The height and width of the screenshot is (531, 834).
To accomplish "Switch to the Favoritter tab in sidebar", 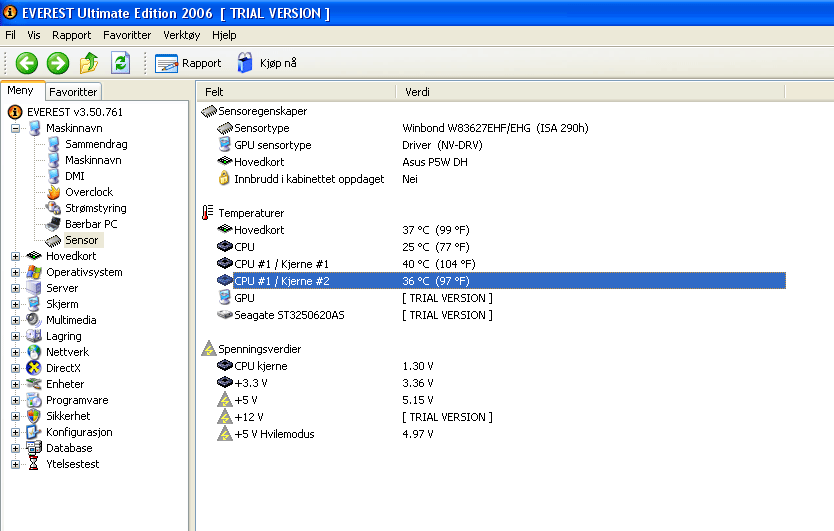I will [x=73, y=92].
